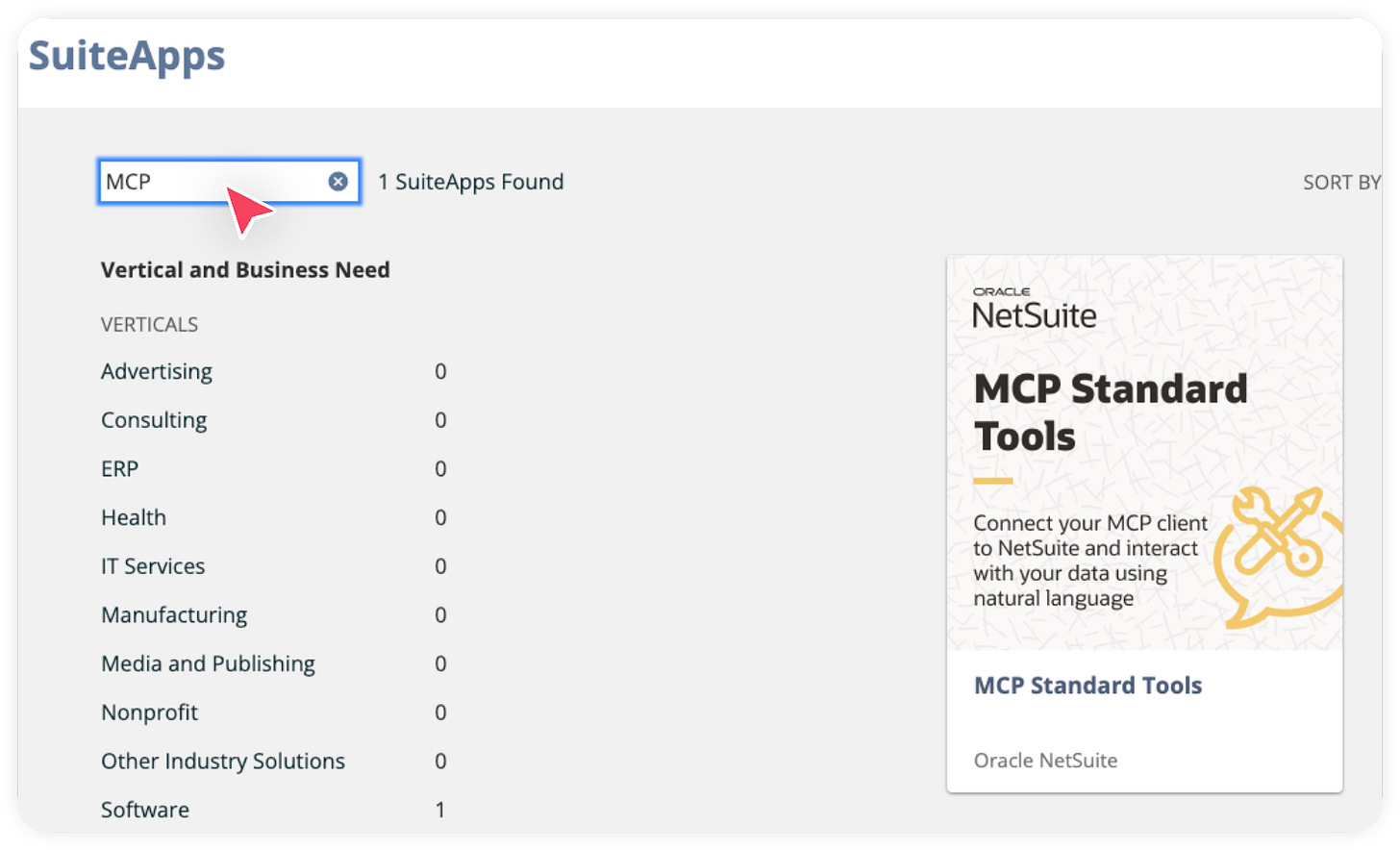Image resolution: width=1400 pixels, height=850 pixels.
Task: Filter by Nonprofit vertical
Action: point(149,712)
